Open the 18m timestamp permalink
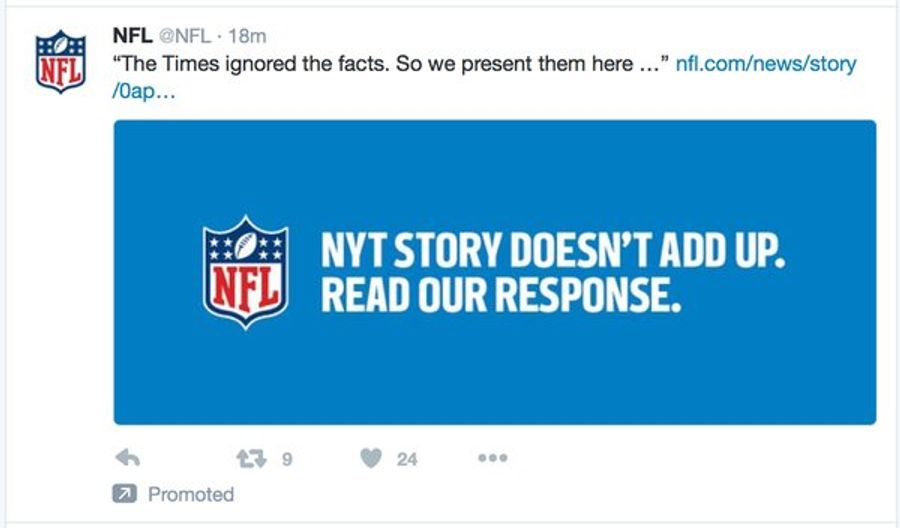 coord(247,36)
